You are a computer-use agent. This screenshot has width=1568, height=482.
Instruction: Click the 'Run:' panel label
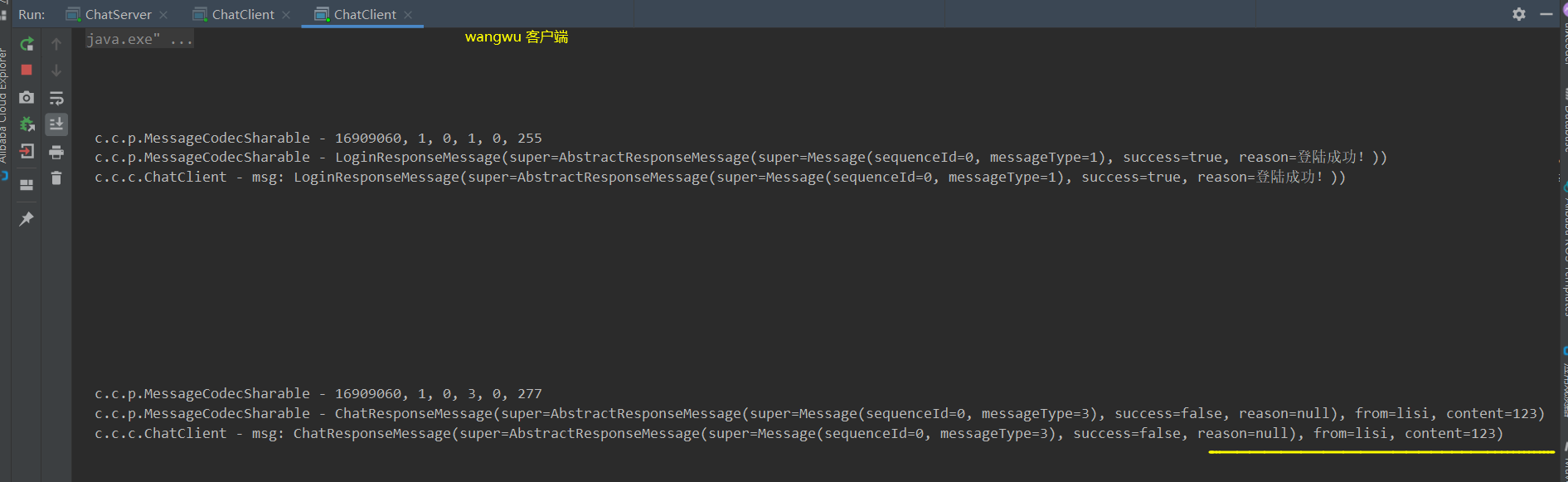click(x=32, y=14)
